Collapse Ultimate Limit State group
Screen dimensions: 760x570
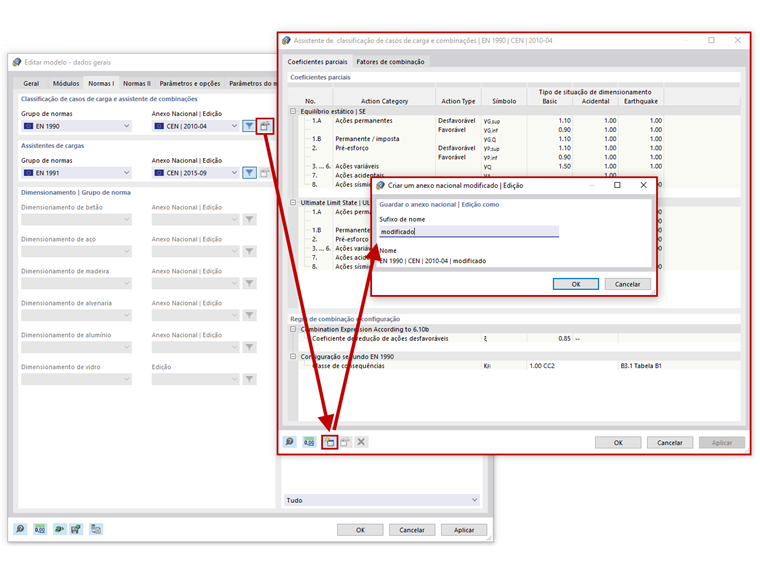click(293, 203)
